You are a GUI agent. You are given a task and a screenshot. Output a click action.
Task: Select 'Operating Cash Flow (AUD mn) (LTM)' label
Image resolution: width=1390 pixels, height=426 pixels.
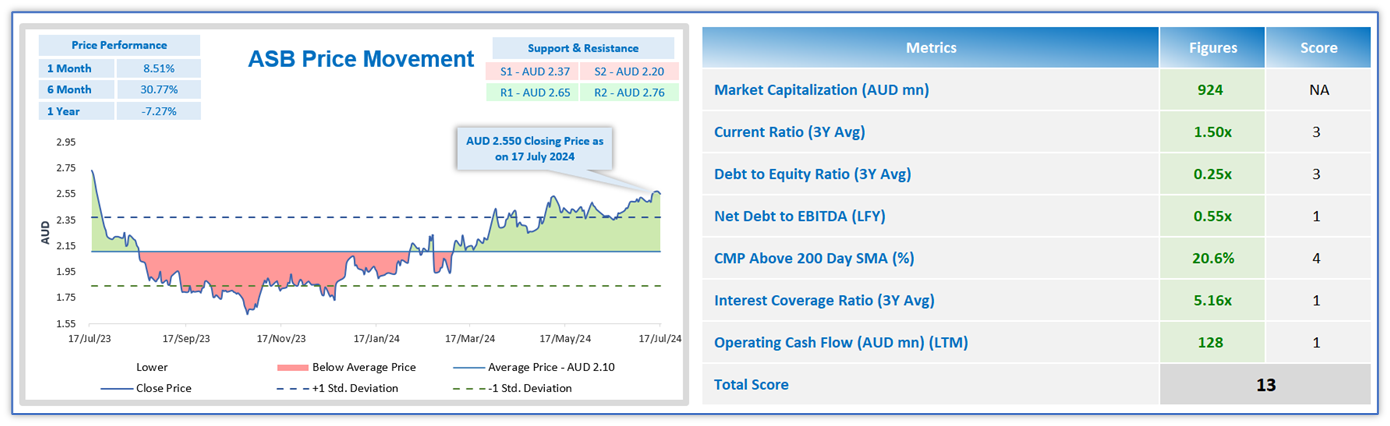coord(841,343)
